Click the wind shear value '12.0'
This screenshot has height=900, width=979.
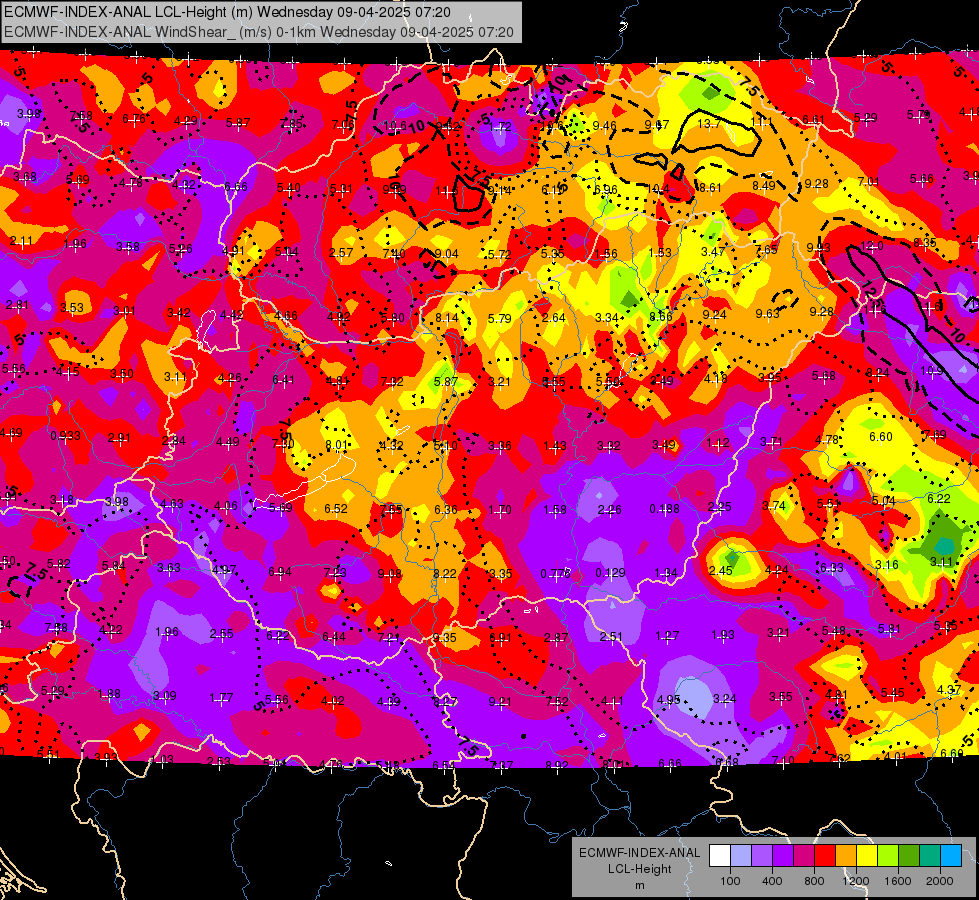[x=872, y=246]
